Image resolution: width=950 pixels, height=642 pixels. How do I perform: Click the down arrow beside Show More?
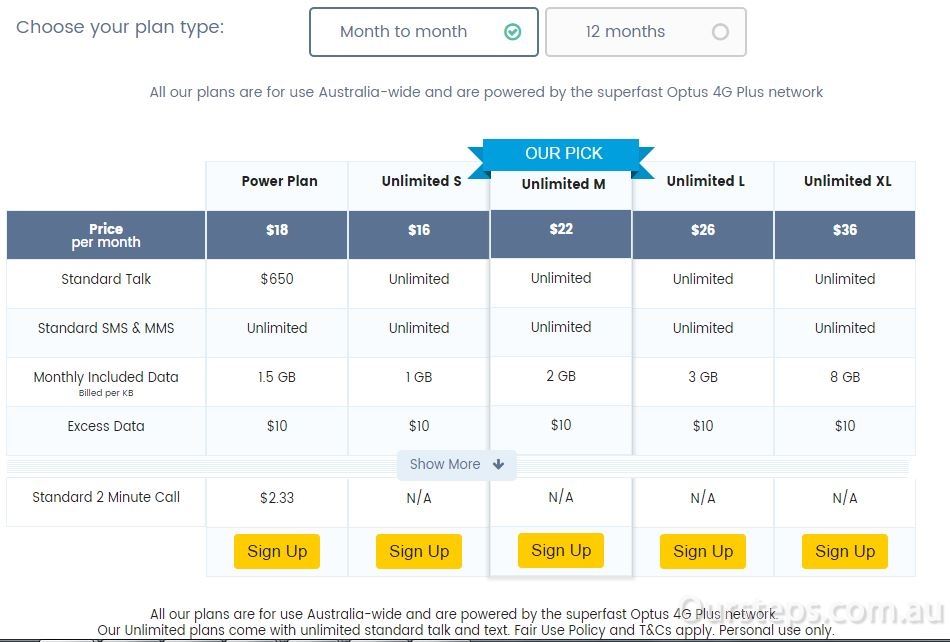(499, 465)
